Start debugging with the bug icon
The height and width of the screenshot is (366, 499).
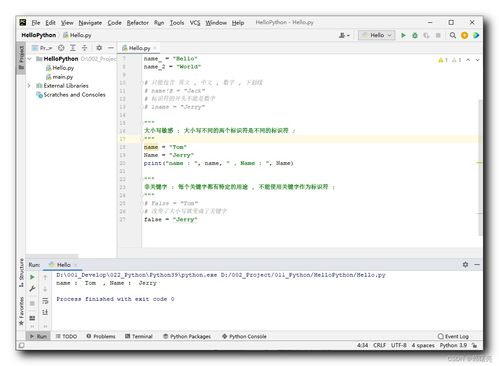point(415,35)
